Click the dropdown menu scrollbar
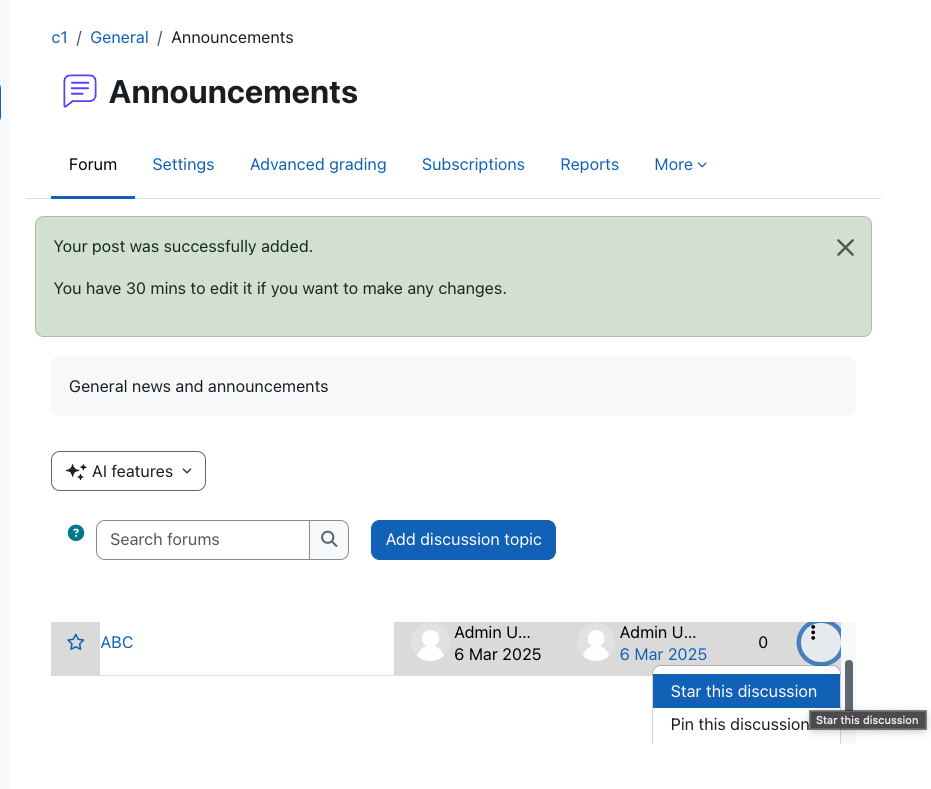 (849, 686)
